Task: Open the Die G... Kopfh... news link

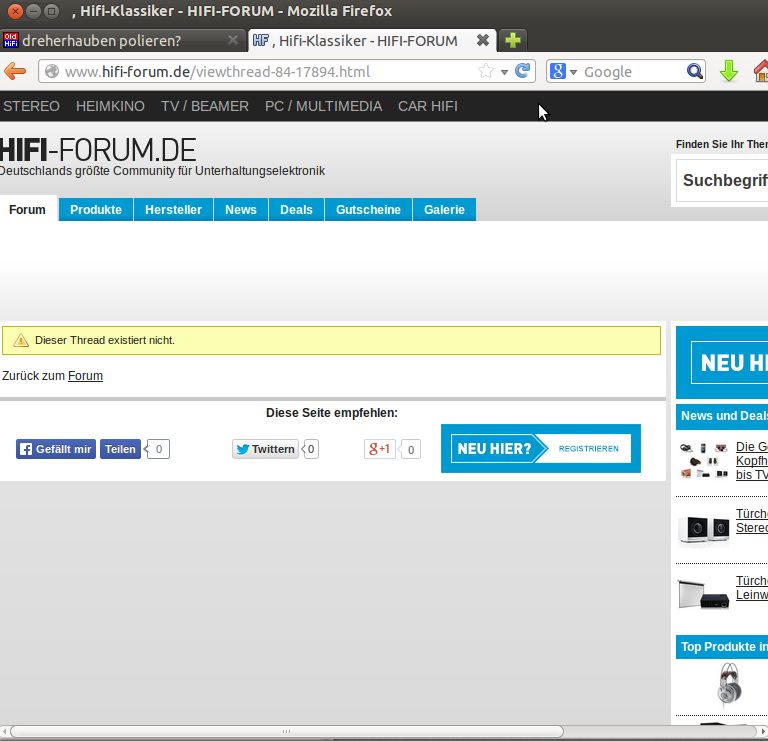Action: pos(752,461)
